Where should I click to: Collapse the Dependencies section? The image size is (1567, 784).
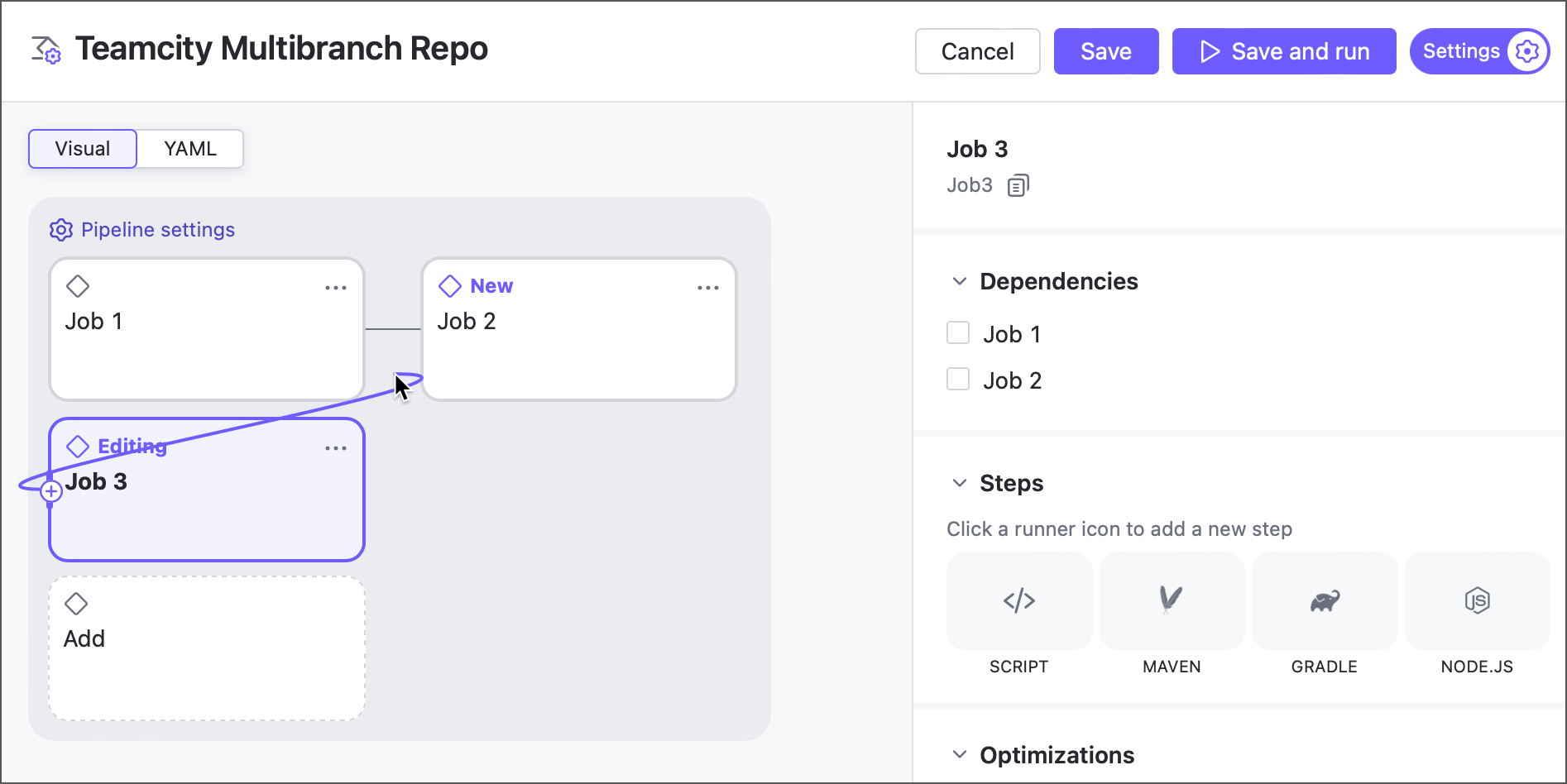point(959,280)
